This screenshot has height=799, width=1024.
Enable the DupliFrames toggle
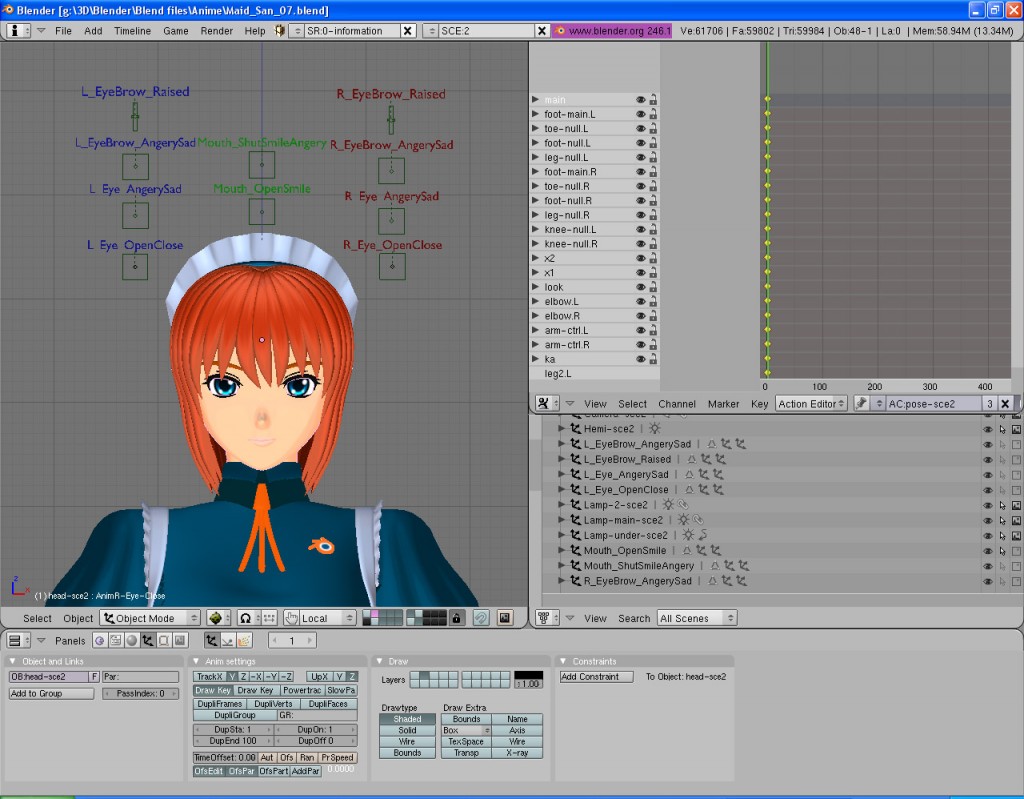(x=218, y=704)
